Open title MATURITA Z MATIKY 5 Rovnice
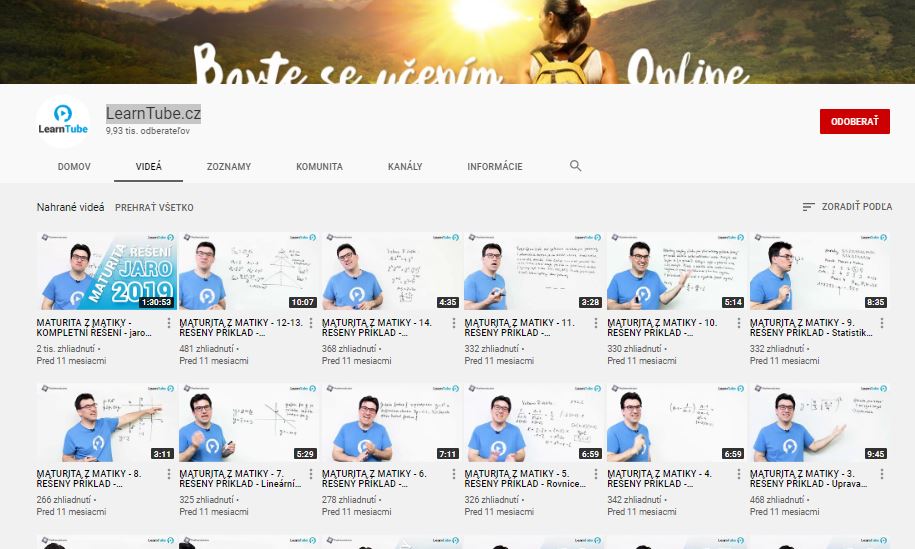Viewport: 915px width, 549px height. 525,478
